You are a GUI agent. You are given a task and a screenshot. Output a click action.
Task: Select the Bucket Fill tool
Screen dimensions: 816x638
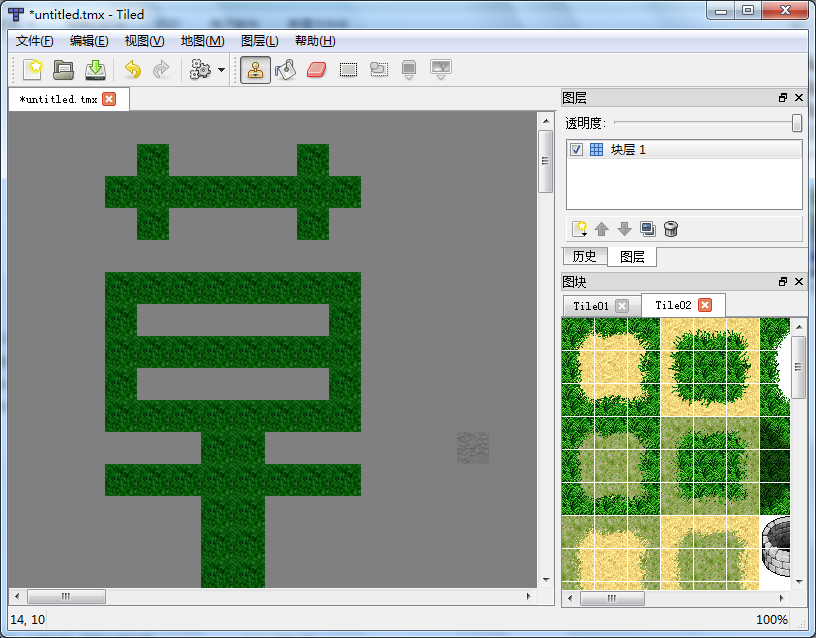(286, 70)
